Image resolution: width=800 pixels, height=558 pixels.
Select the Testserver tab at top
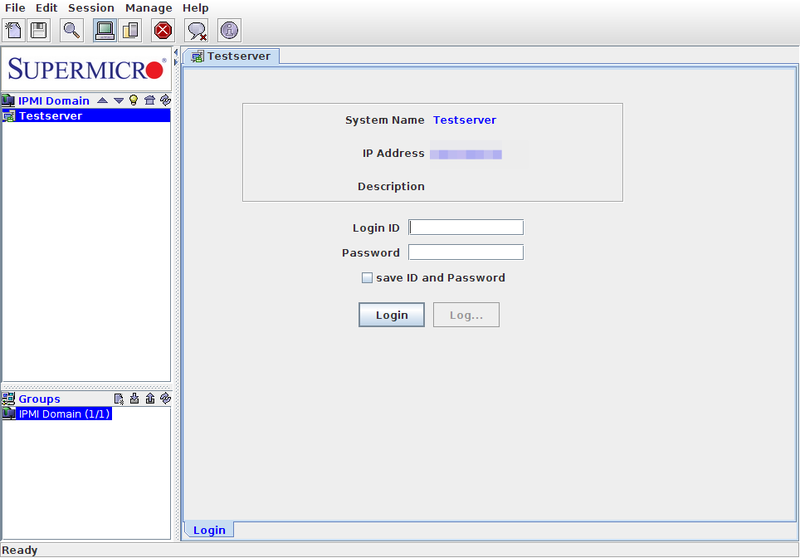pos(231,56)
